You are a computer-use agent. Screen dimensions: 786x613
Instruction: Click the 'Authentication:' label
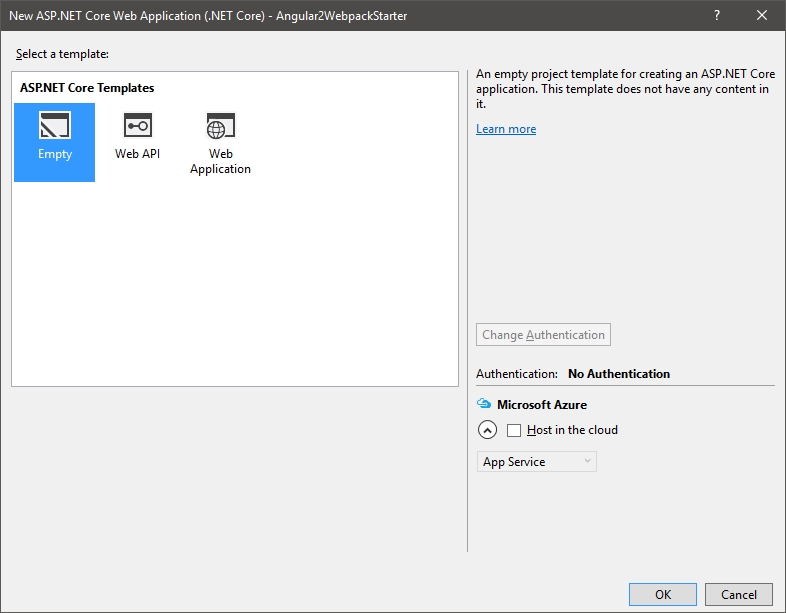point(517,374)
